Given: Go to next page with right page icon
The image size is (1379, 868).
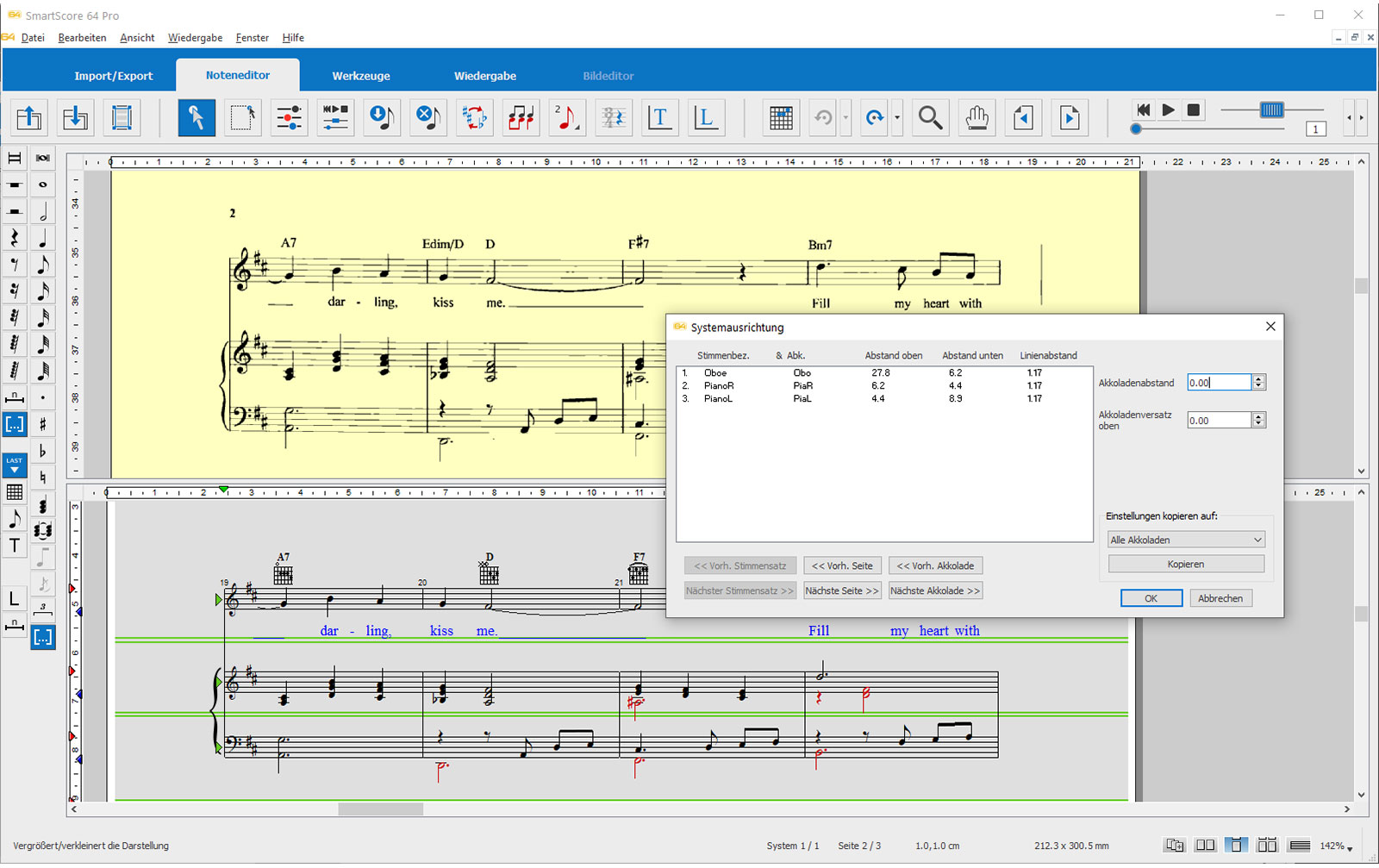Looking at the screenshot, I should tap(1070, 117).
